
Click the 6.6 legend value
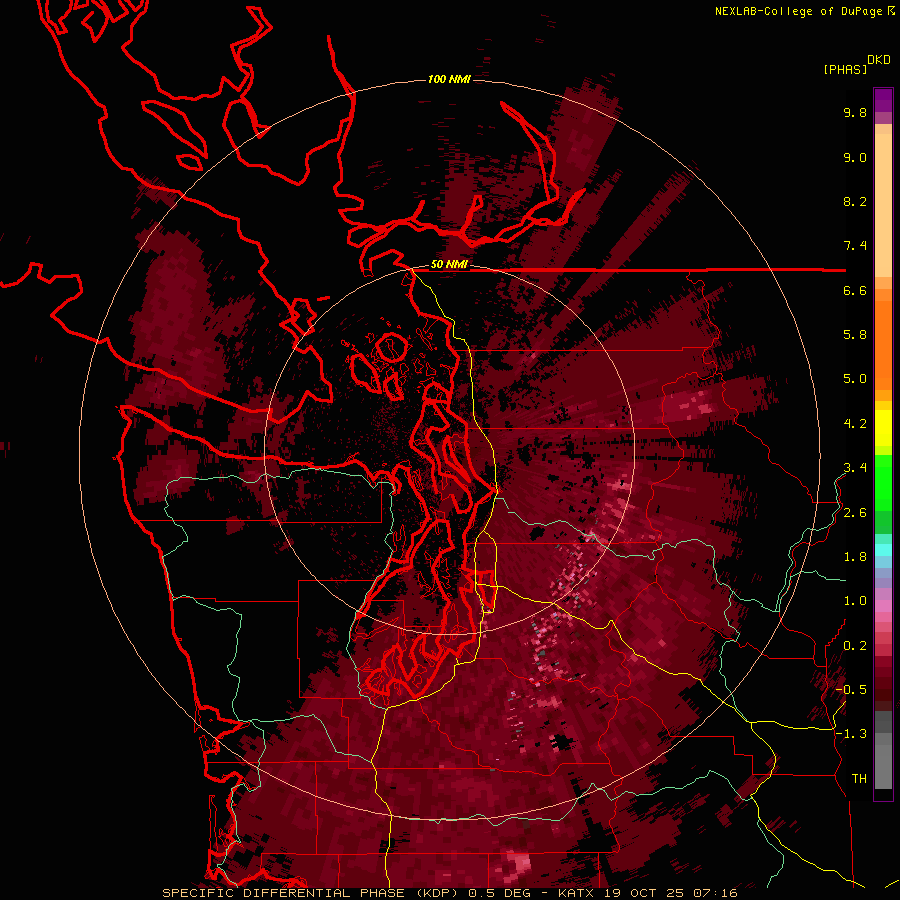coord(855,290)
